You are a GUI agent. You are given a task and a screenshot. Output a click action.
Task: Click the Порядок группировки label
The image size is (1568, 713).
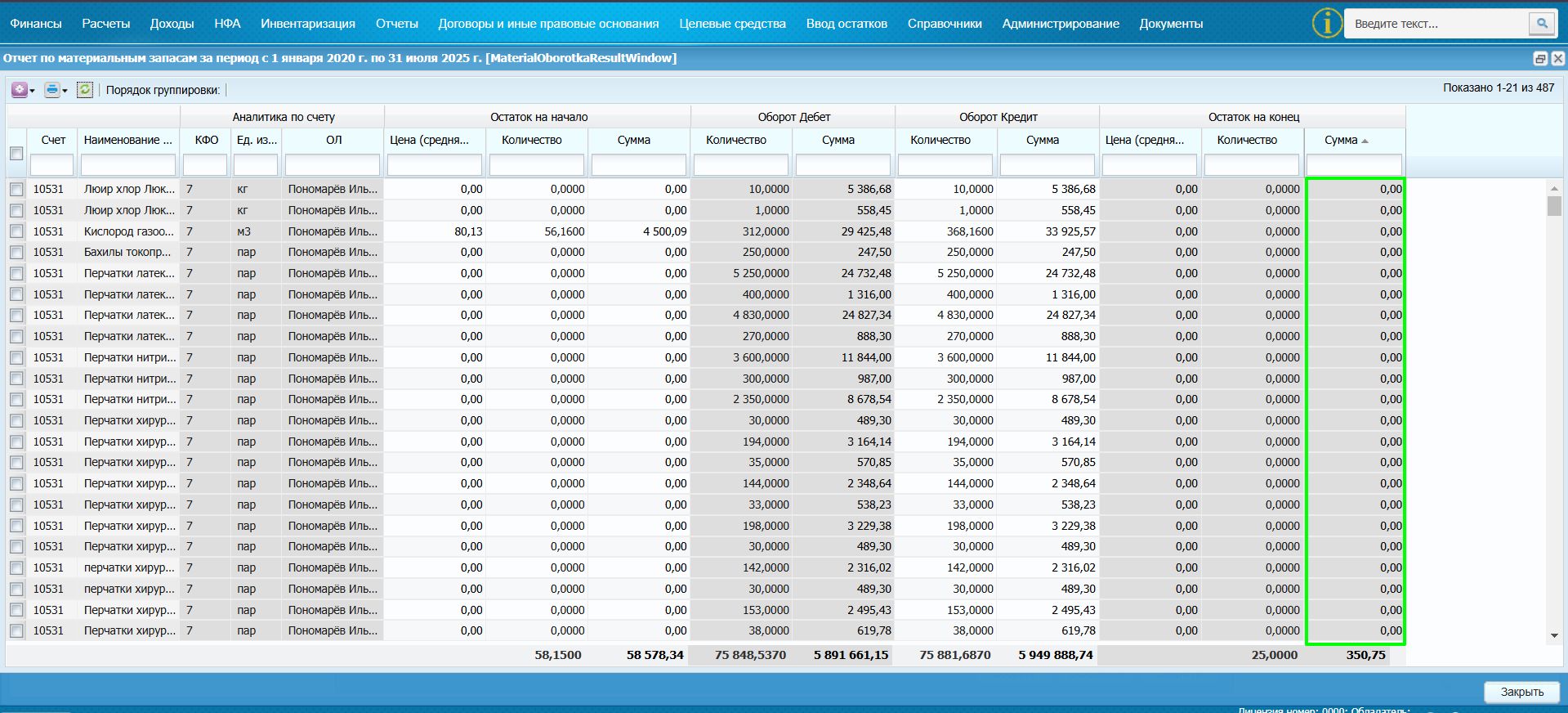pos(163,90)
